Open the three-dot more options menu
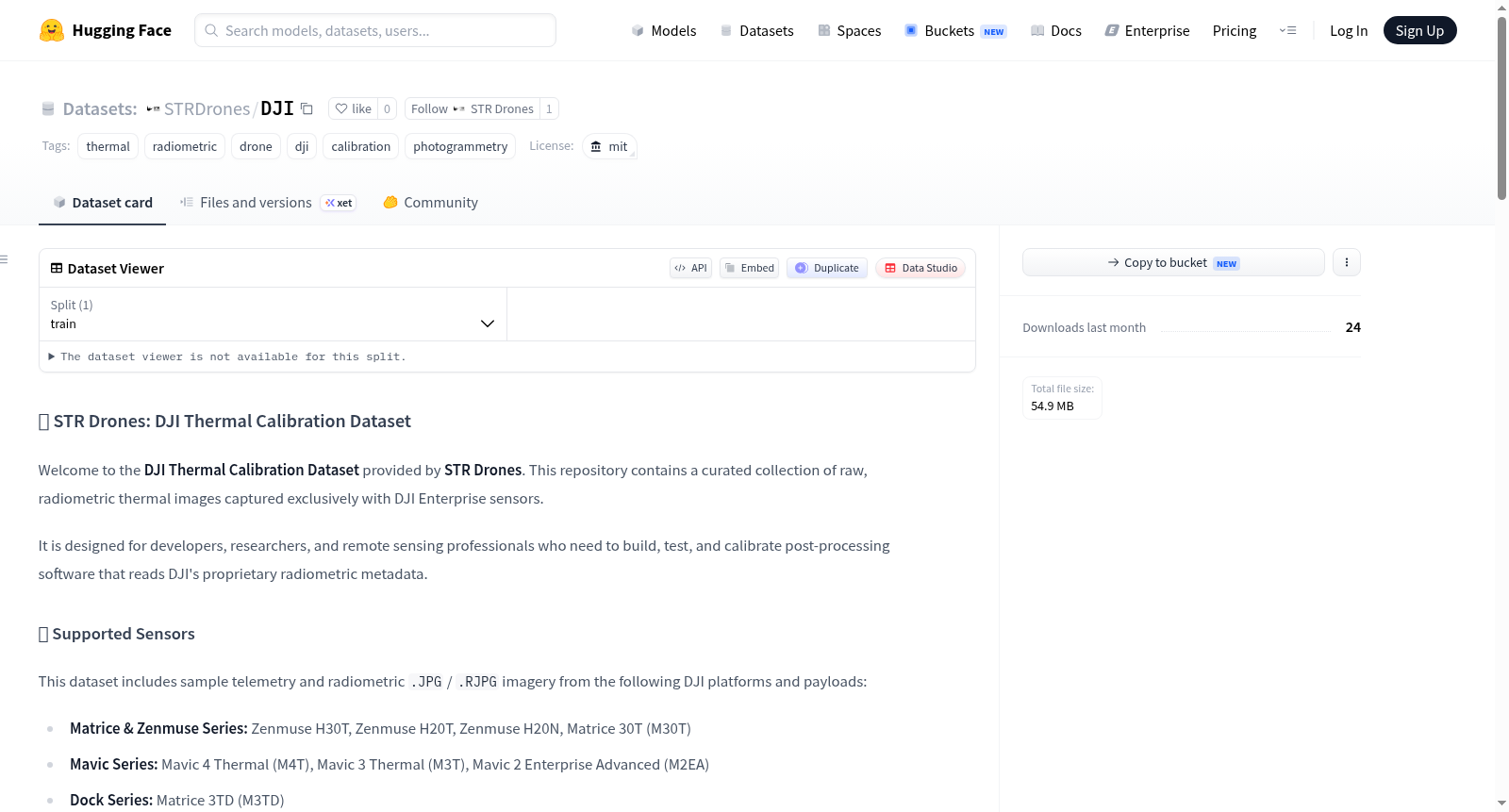 [1347, 262]
